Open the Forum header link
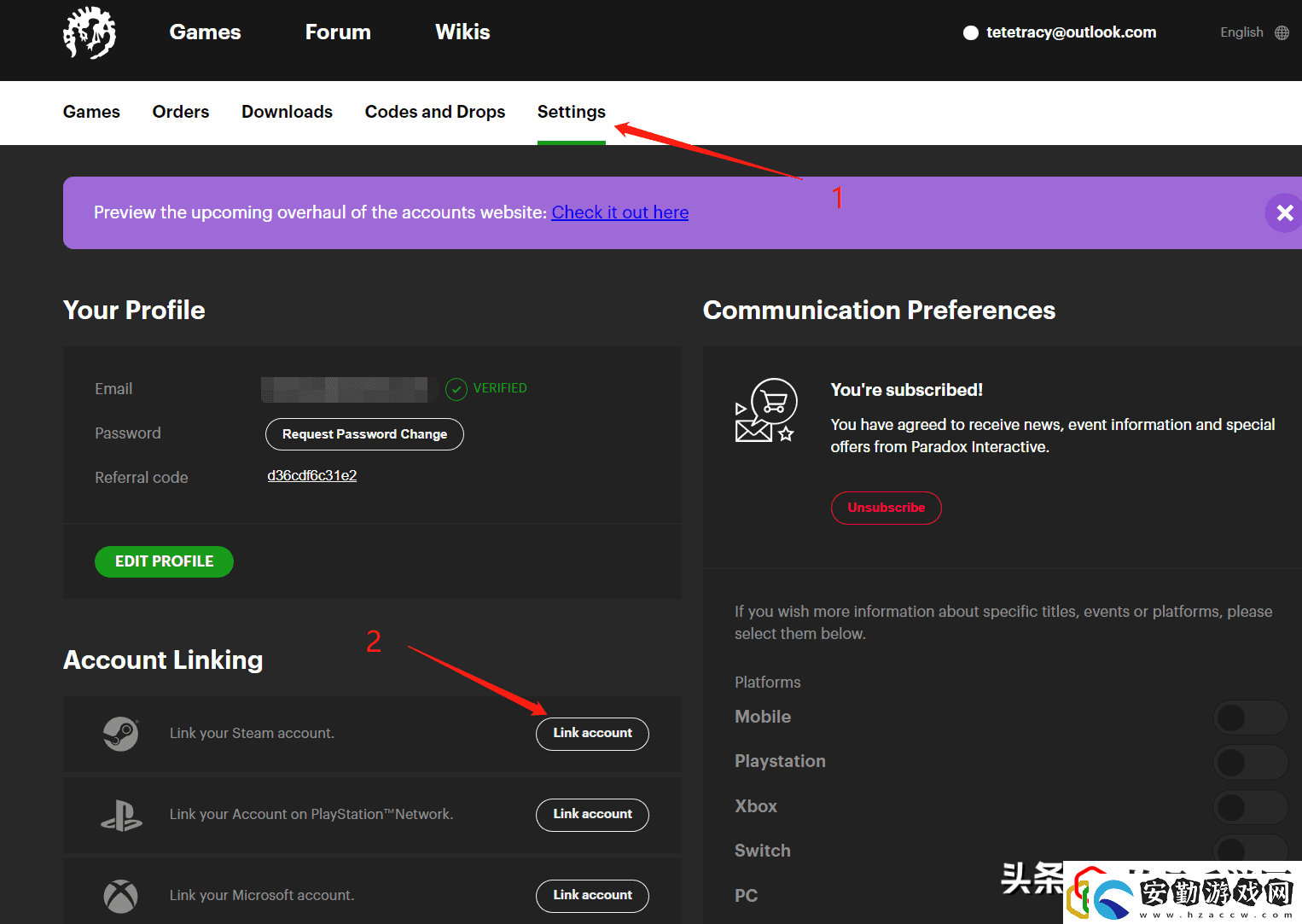The height and width of the screenshot is (924, 1302). (338, 32)
